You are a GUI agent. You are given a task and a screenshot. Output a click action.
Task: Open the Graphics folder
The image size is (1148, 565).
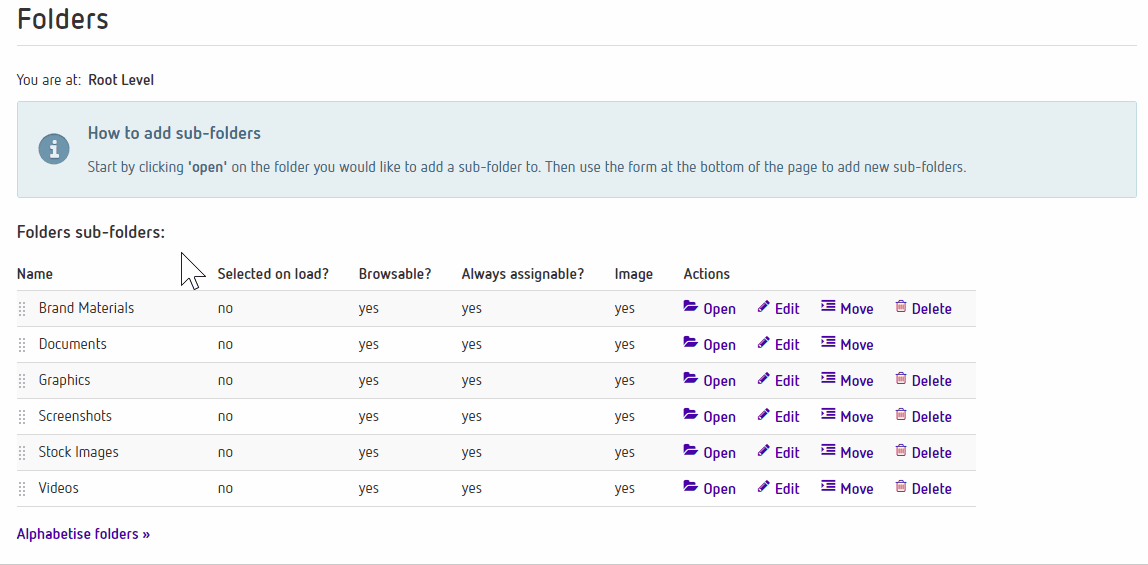[709, 380]
